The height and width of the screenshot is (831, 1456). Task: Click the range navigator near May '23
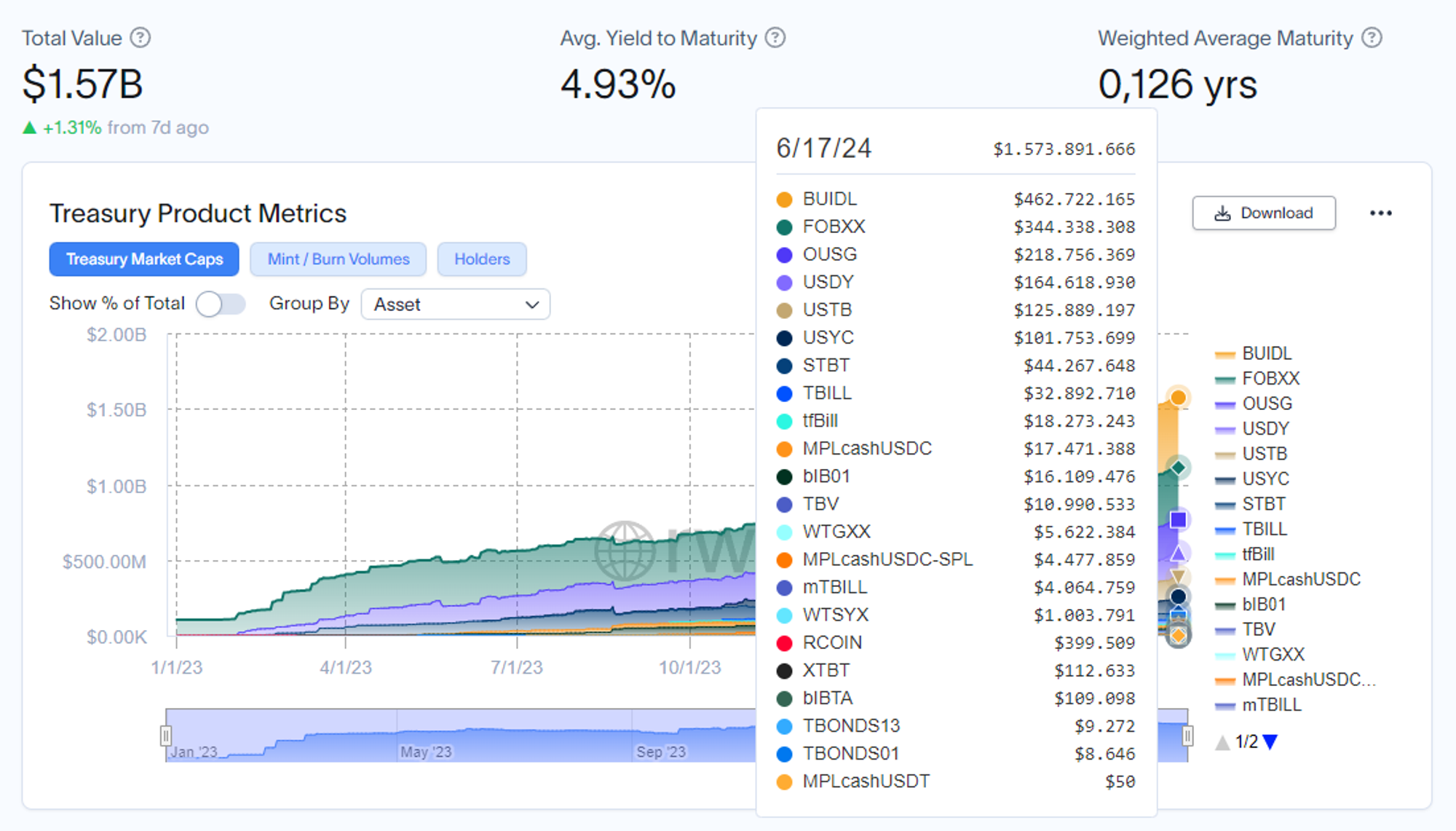point(426,752)
